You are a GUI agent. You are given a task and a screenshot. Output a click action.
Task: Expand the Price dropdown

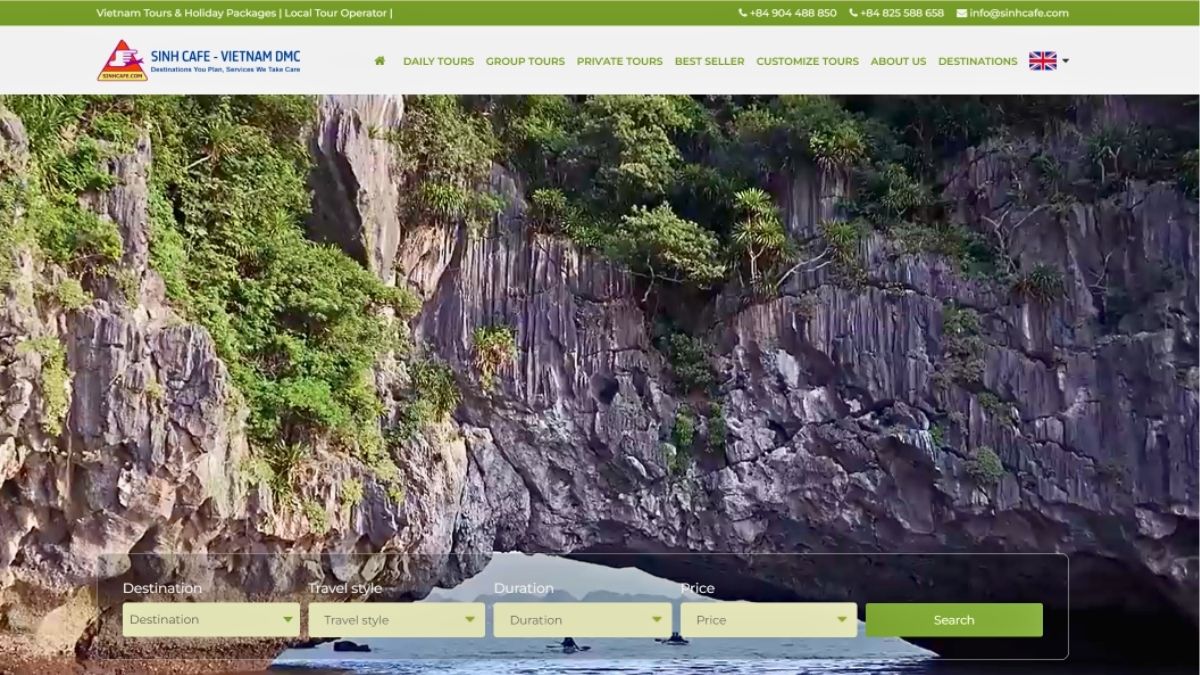(x=768, y=620)
